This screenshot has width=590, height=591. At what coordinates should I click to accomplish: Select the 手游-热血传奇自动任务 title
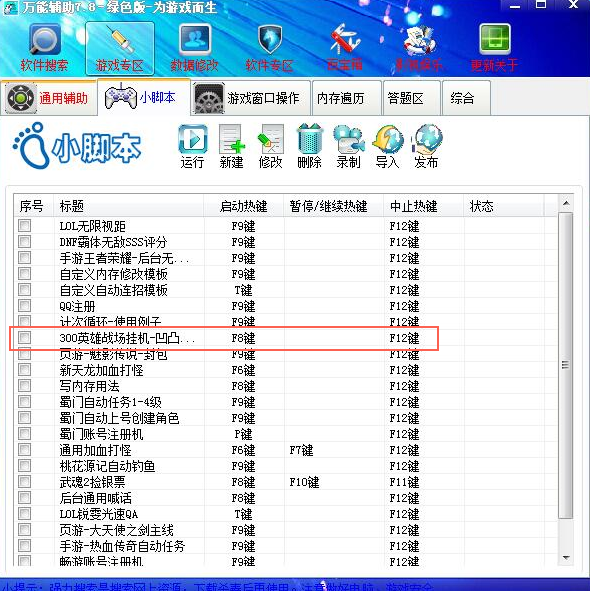122,546
